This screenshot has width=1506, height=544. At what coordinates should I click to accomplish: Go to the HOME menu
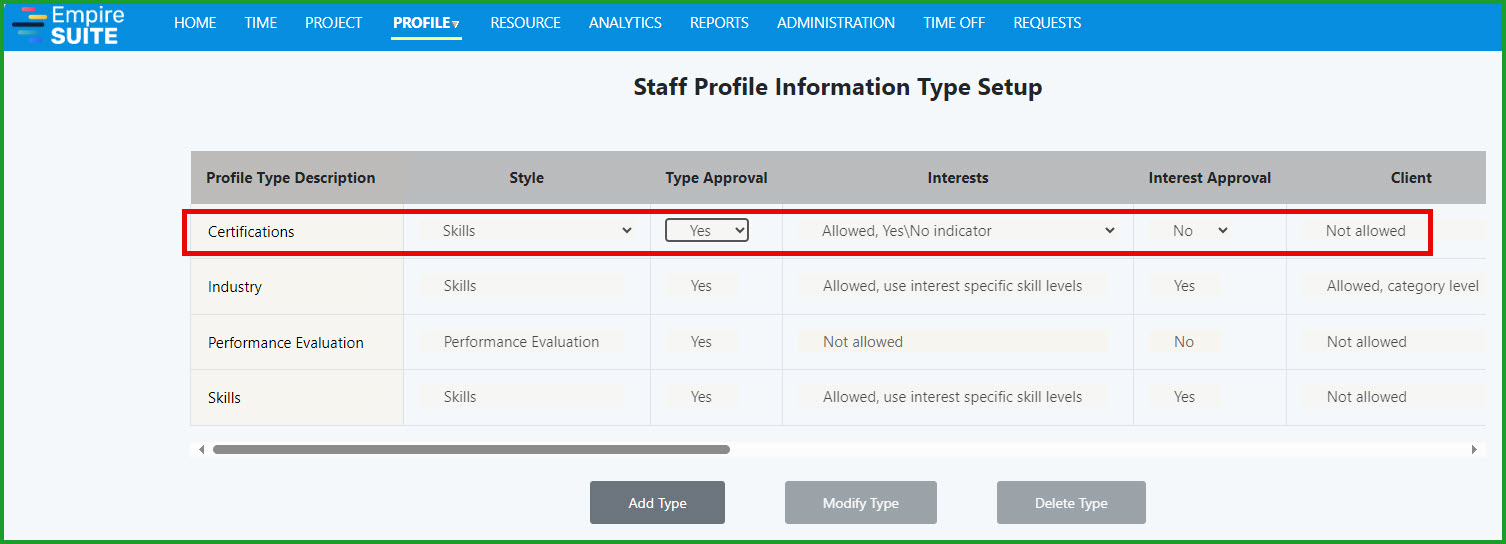tap(195, 23)
